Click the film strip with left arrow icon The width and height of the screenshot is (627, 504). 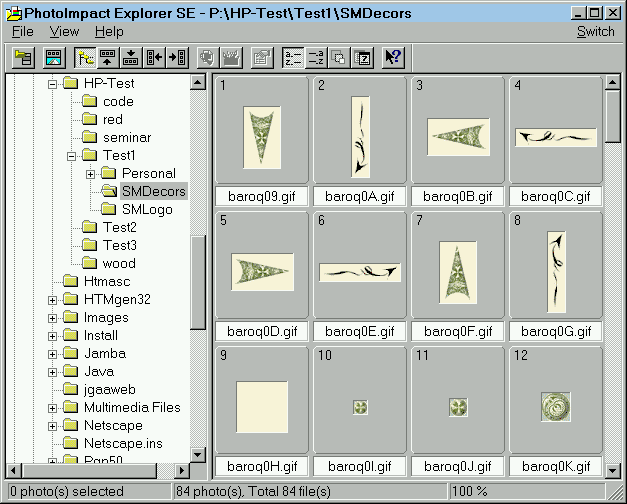pos(154,58)
